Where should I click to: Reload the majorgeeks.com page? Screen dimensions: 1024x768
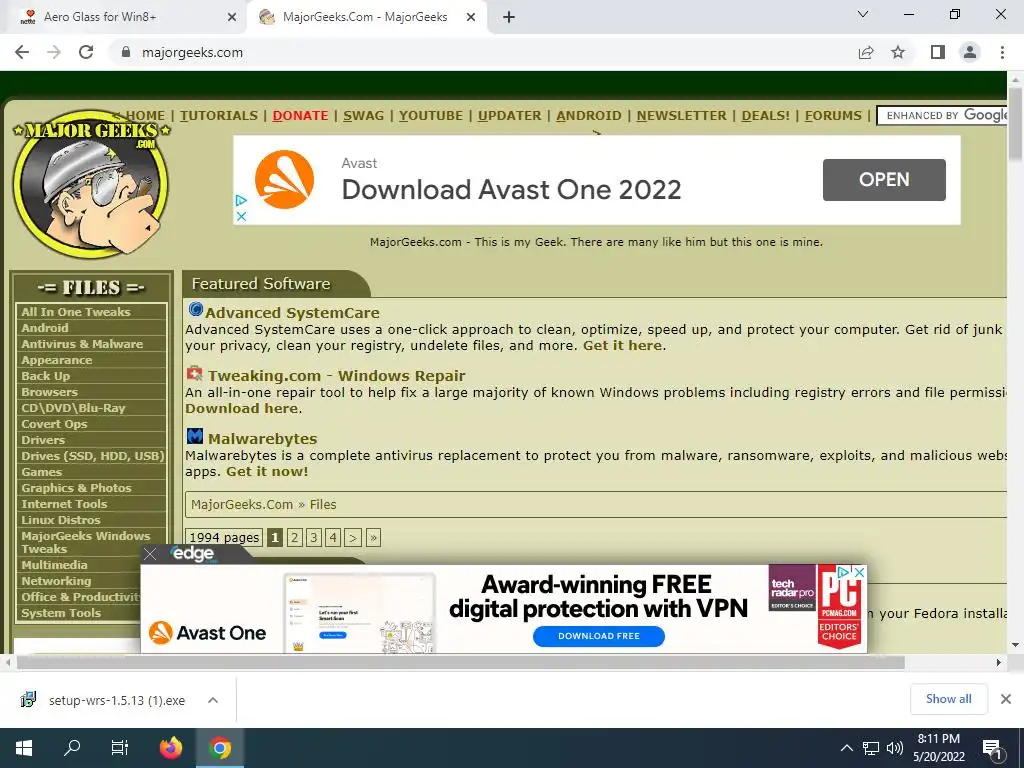click(86, 52)
